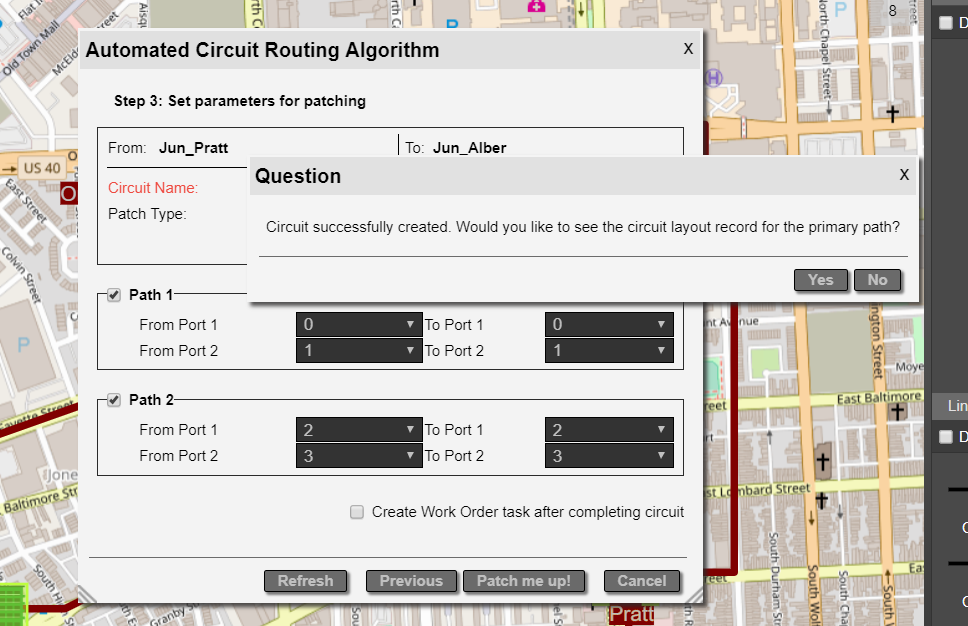Expand Path 1 To Port 2 dropdown

pos(609,351)
